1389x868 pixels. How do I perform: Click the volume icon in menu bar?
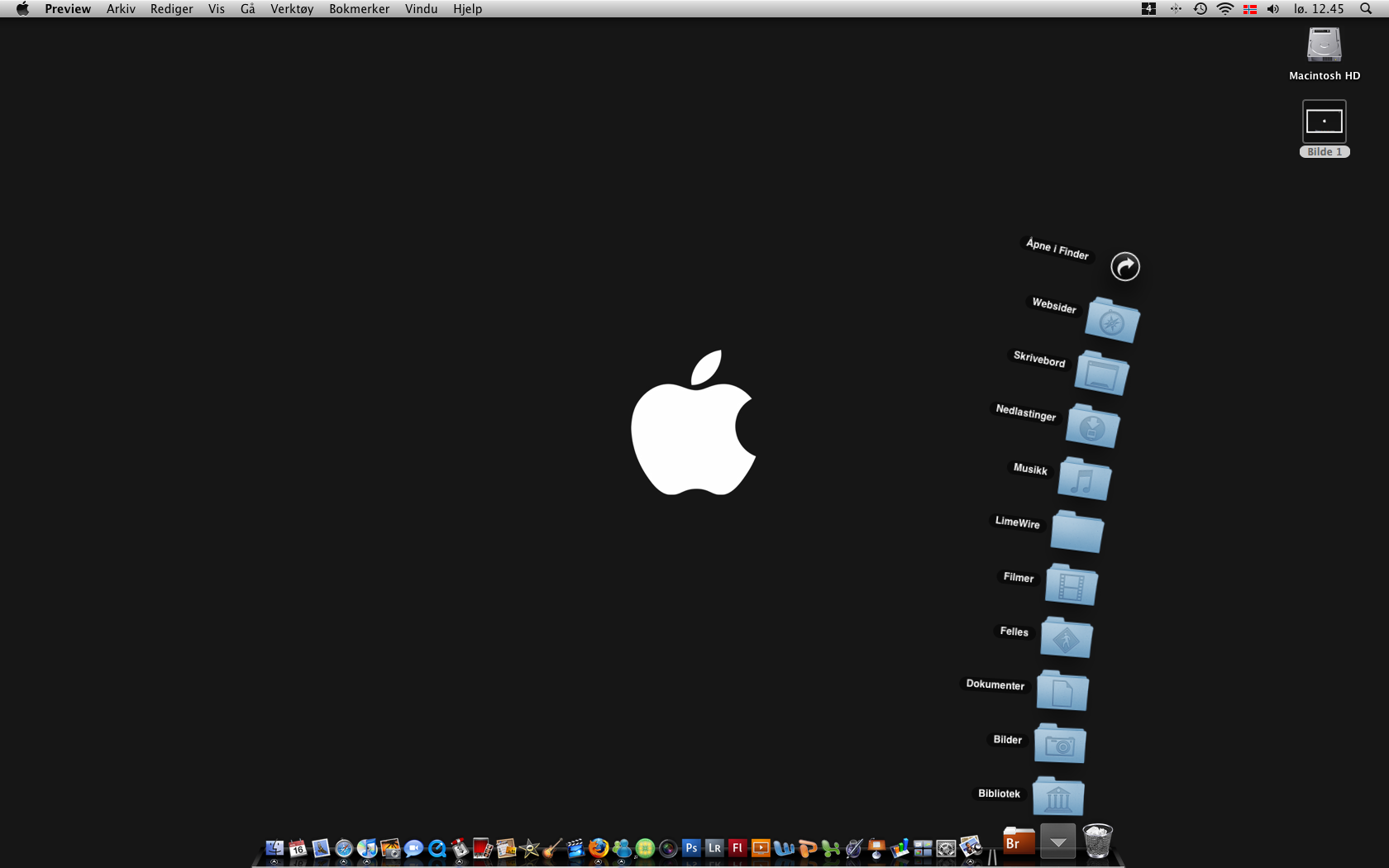point(1273,8)
